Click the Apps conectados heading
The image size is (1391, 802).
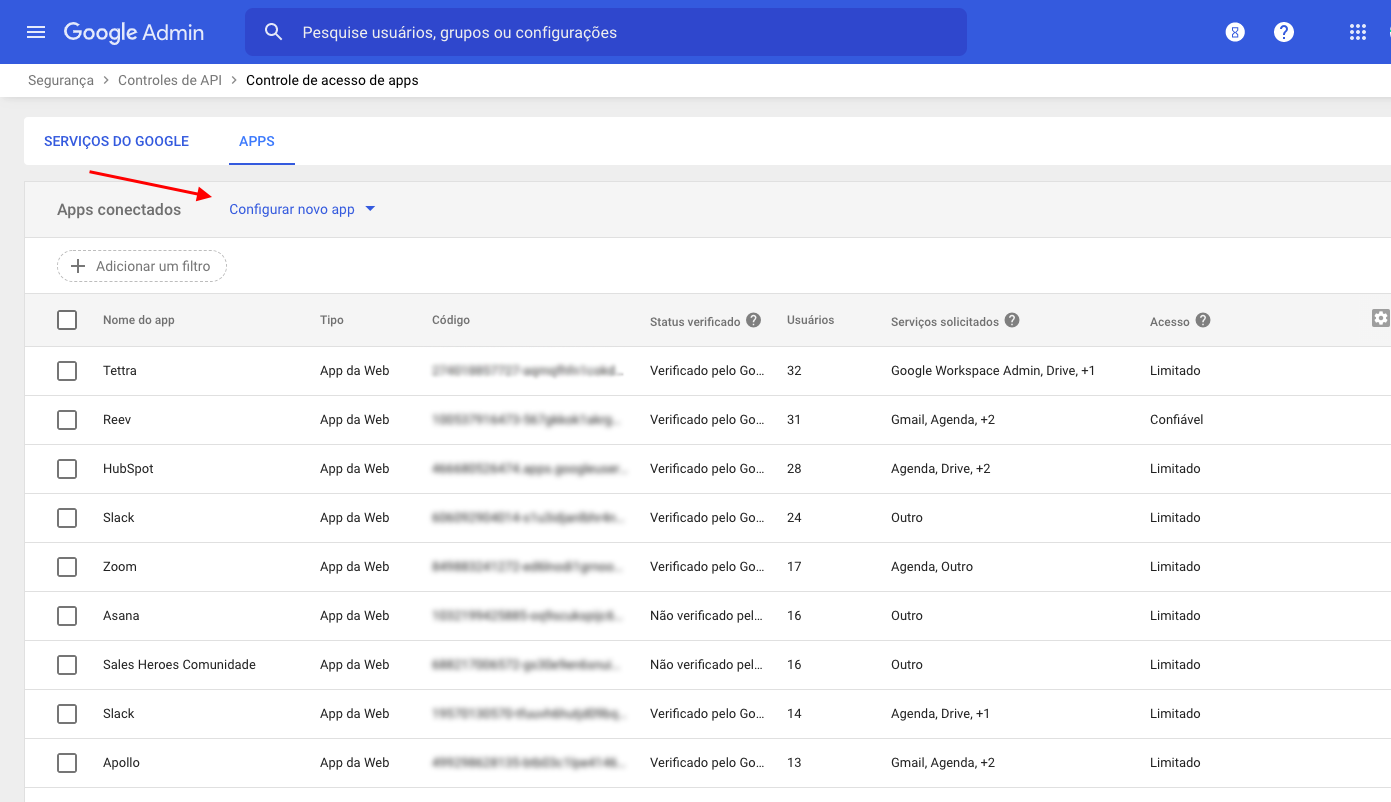tap(119, 210)
